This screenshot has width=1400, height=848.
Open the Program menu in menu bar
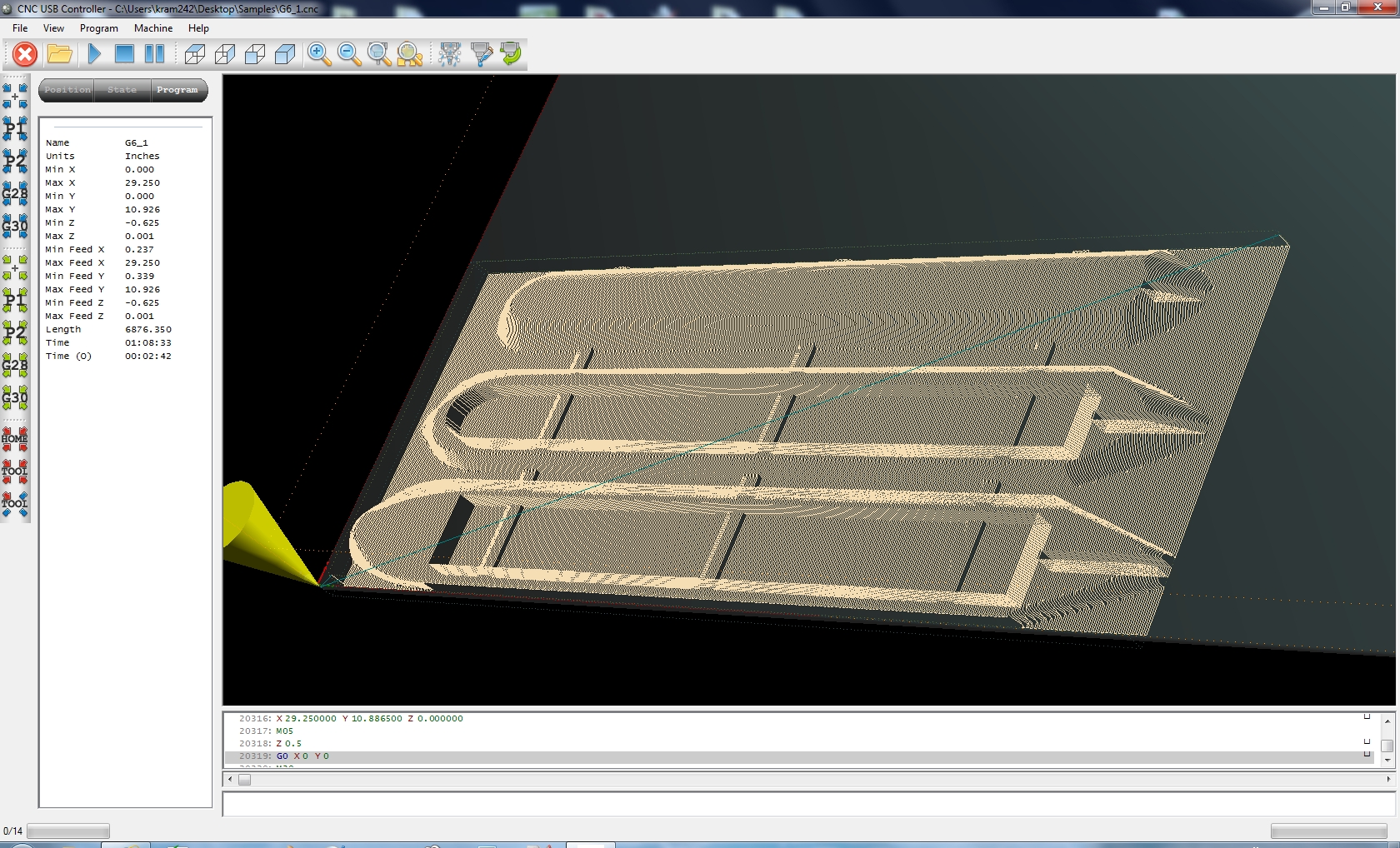pos(98,28)
